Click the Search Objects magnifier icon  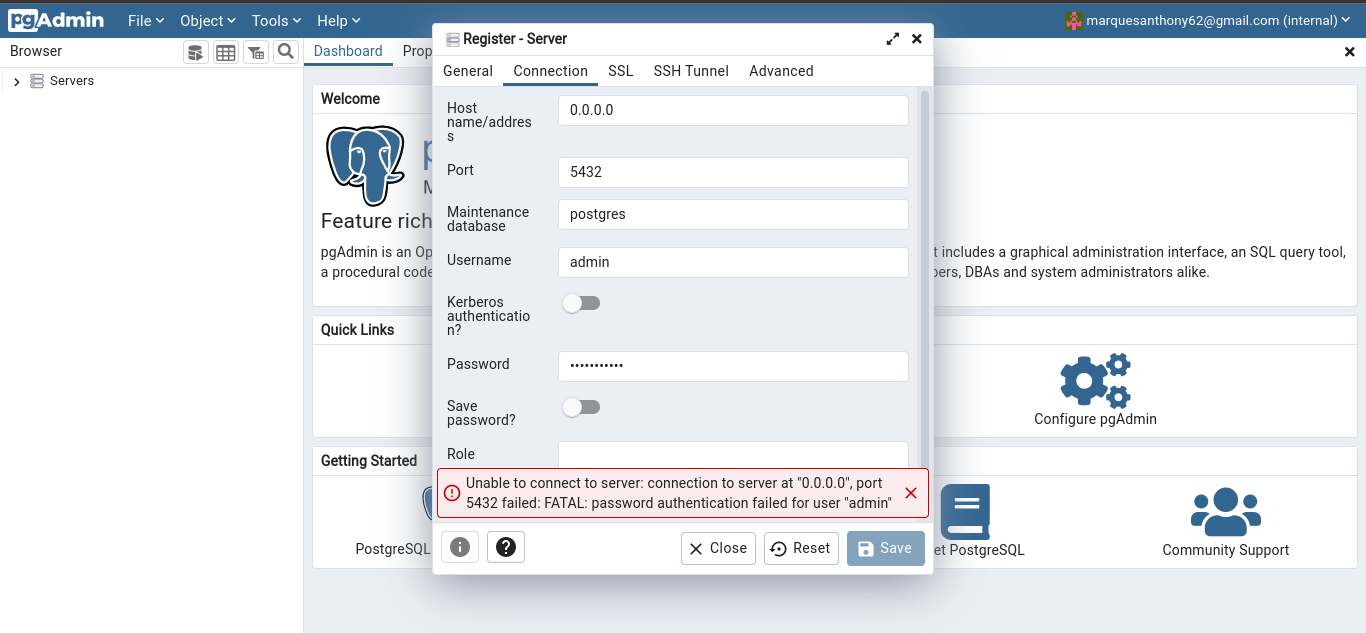285,52
